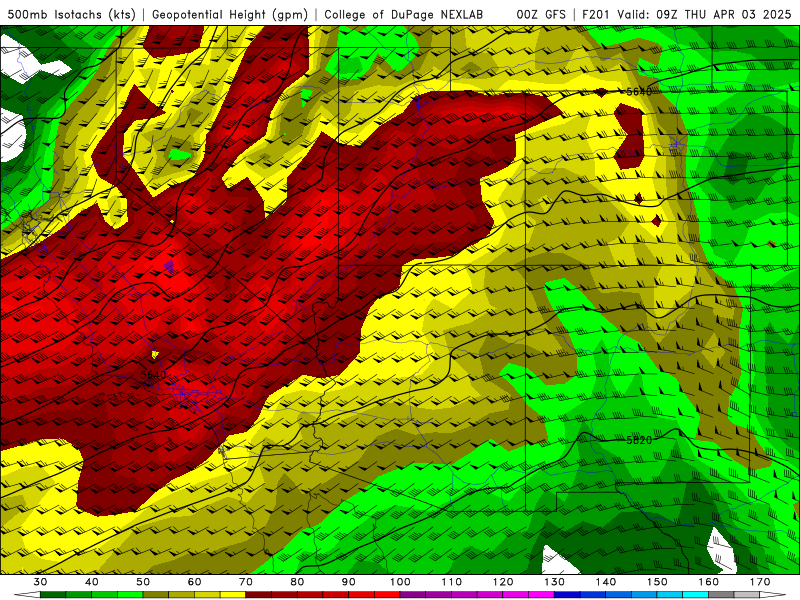Click the "Geopotential Height (gpm)" header text

click(230, 15)
